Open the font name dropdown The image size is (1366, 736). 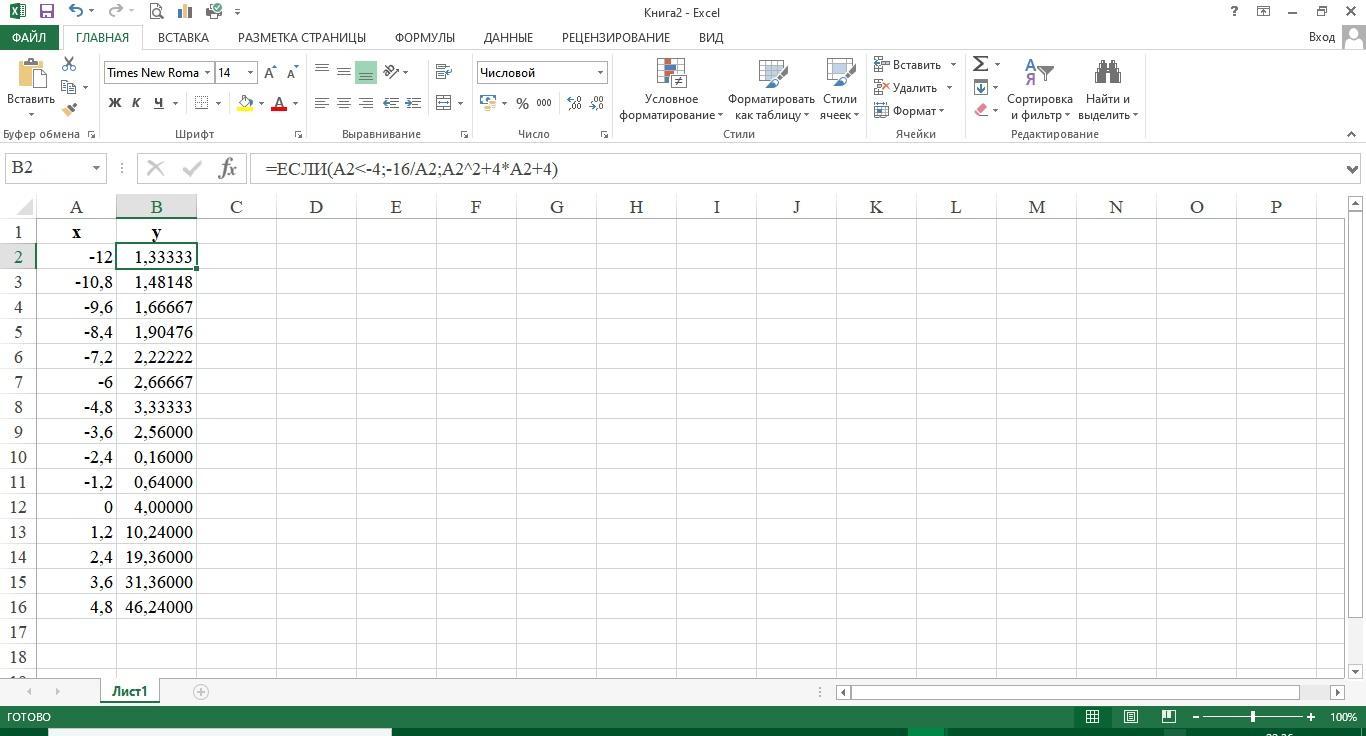point(207,72)
